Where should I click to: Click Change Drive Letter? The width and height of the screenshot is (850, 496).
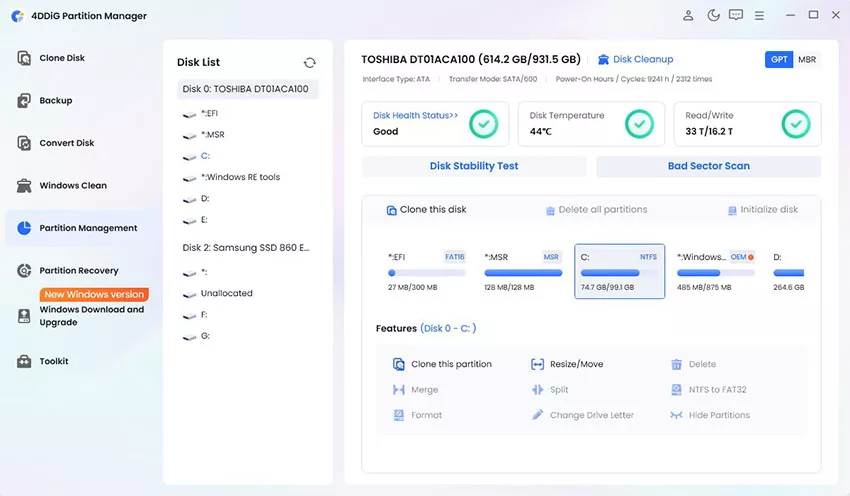coord(582,415)
